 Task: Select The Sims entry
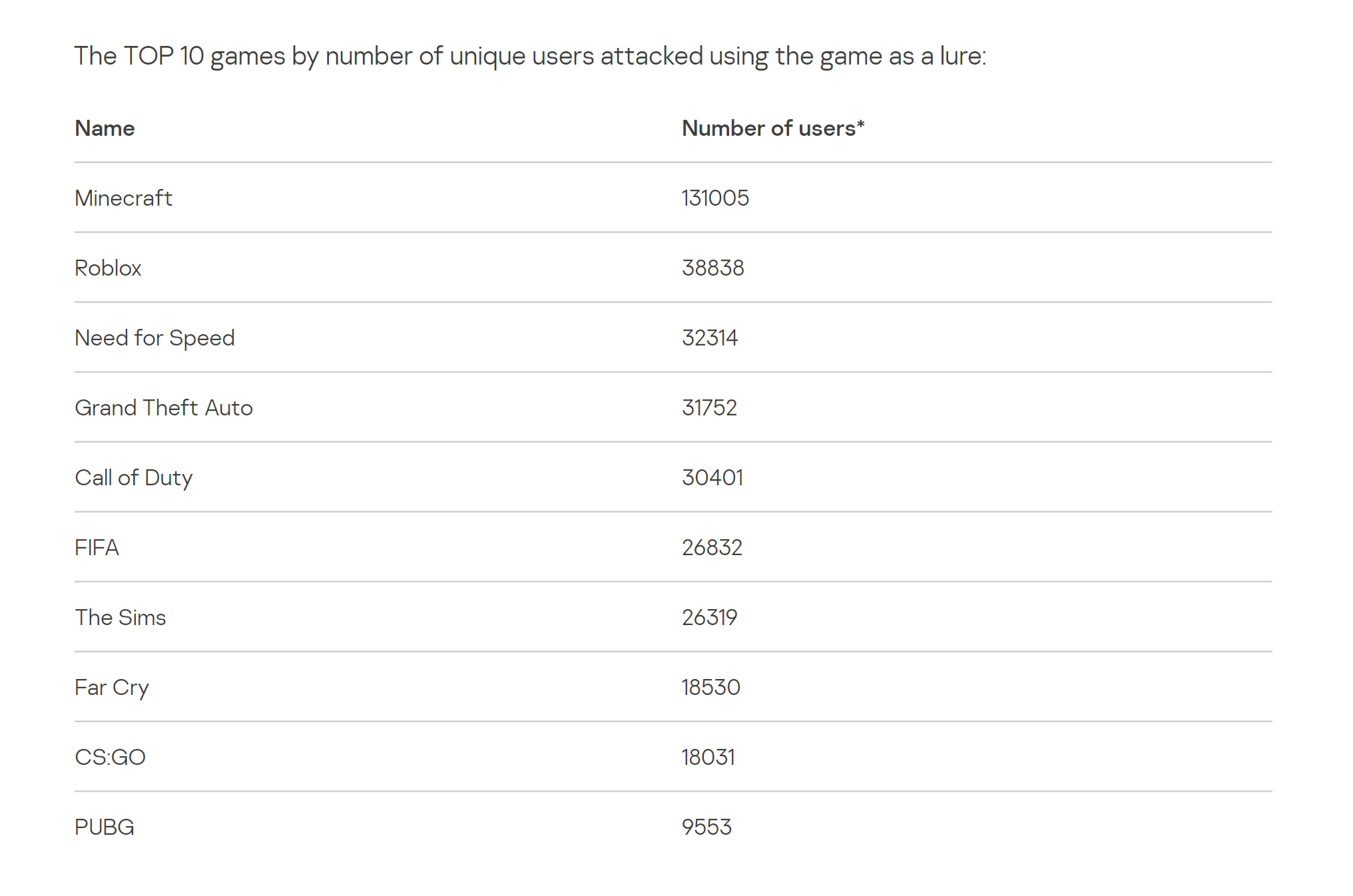[120, 617]
